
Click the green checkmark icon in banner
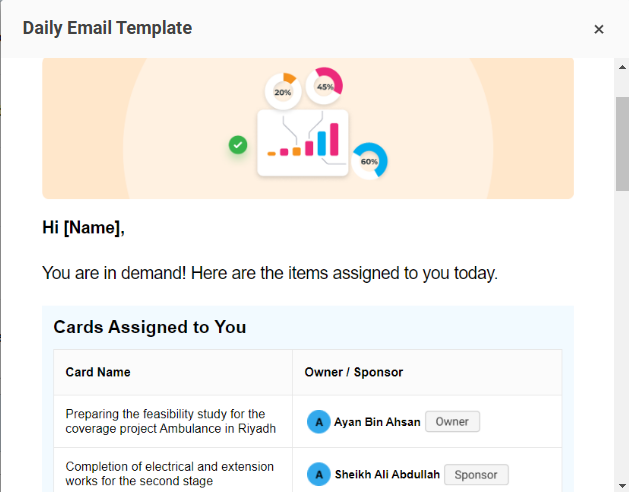click(238, 144)
